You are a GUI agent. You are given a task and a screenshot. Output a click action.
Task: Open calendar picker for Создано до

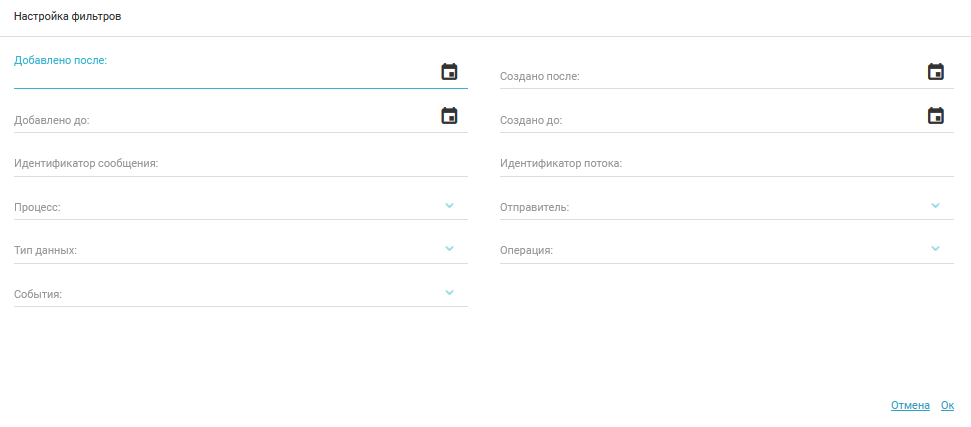pos(935,115)
